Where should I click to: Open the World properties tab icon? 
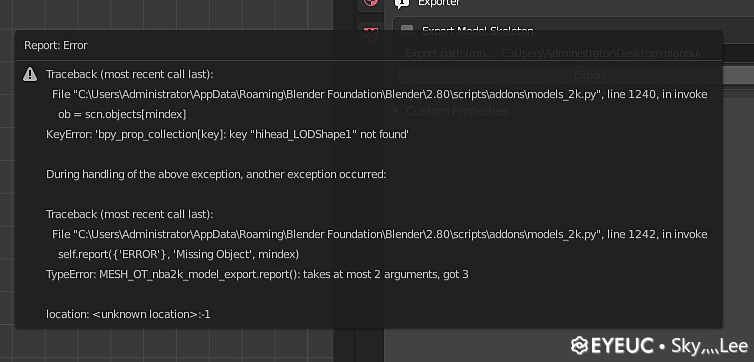(x=370, y=3)
